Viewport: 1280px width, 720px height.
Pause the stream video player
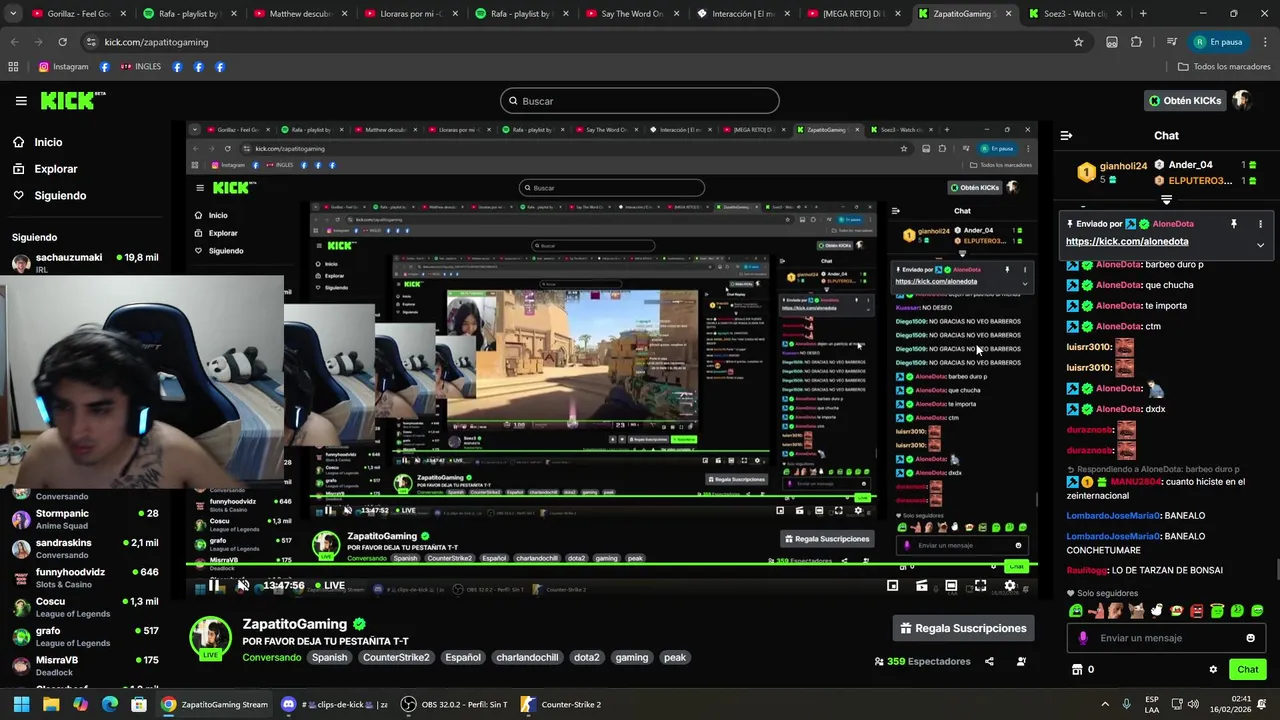tap(215, 586)
